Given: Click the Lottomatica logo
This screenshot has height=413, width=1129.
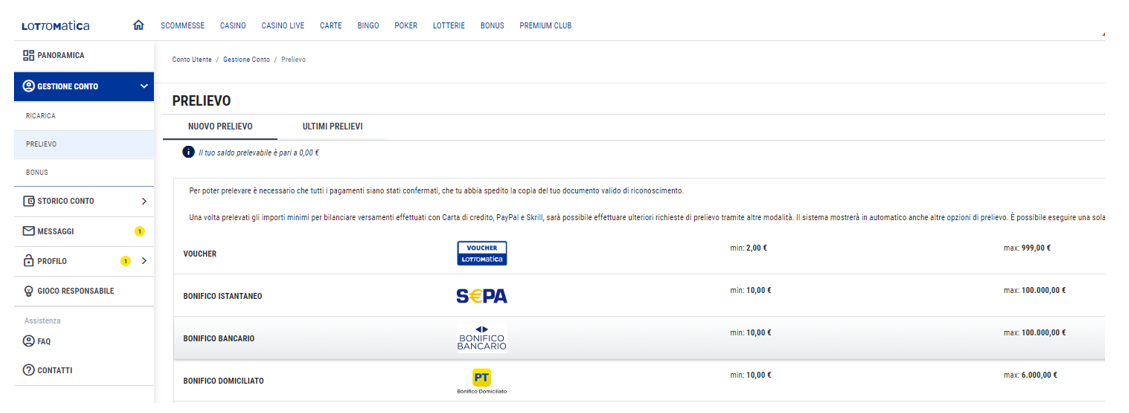Looking at the screenshot, I should pyautogui.click(x=55, y=26).
